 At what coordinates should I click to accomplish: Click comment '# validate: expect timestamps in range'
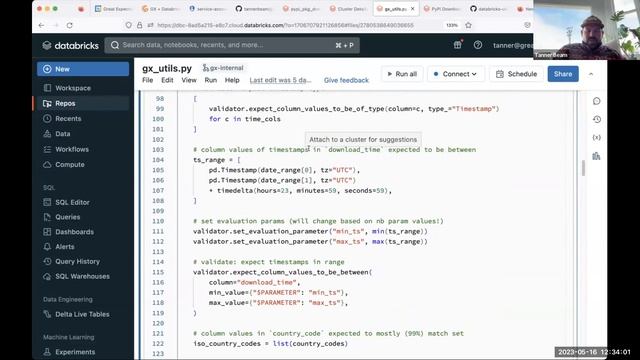[x=269, y=262]
